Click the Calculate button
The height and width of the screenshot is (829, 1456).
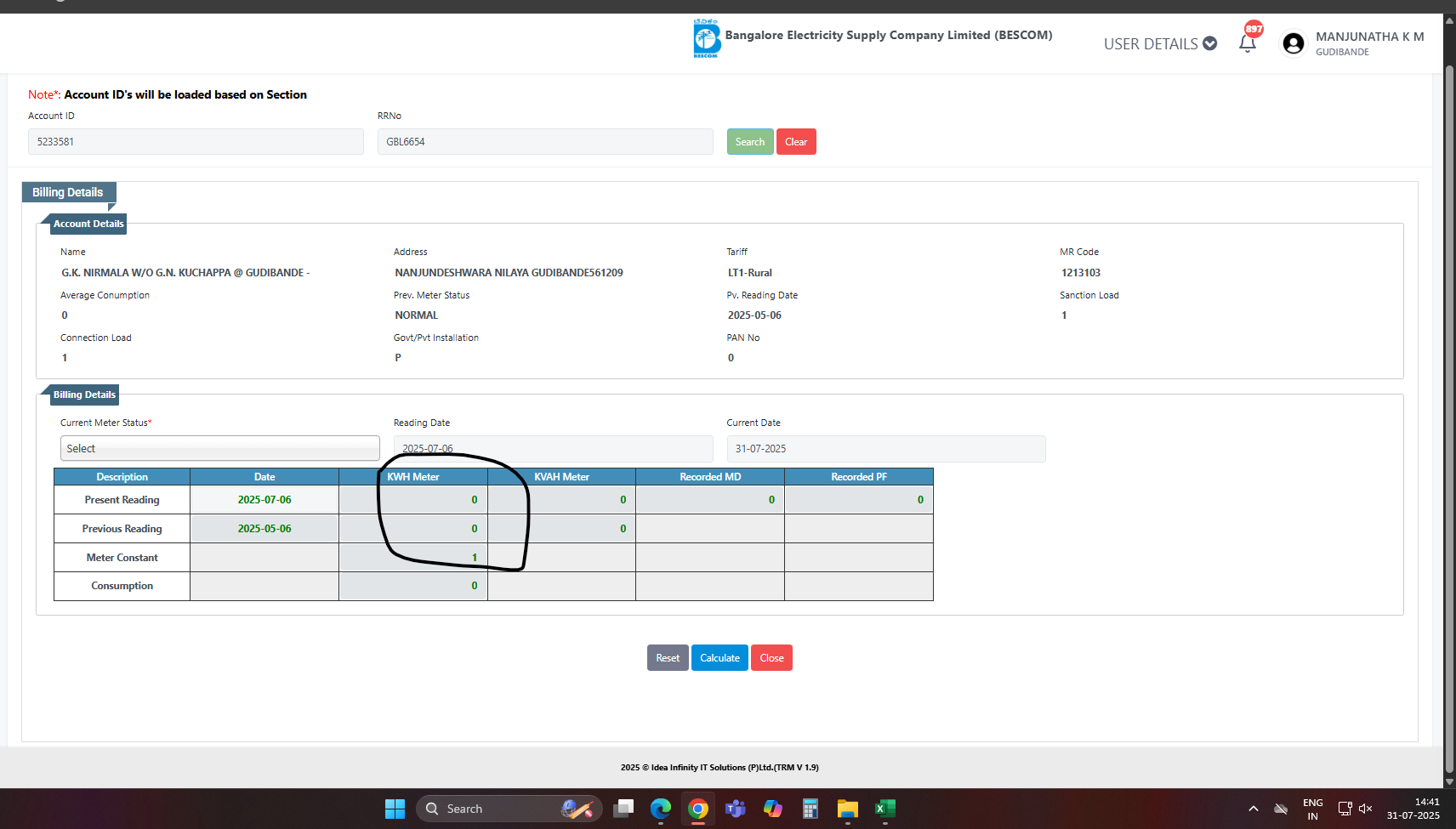tap(719, 658)
